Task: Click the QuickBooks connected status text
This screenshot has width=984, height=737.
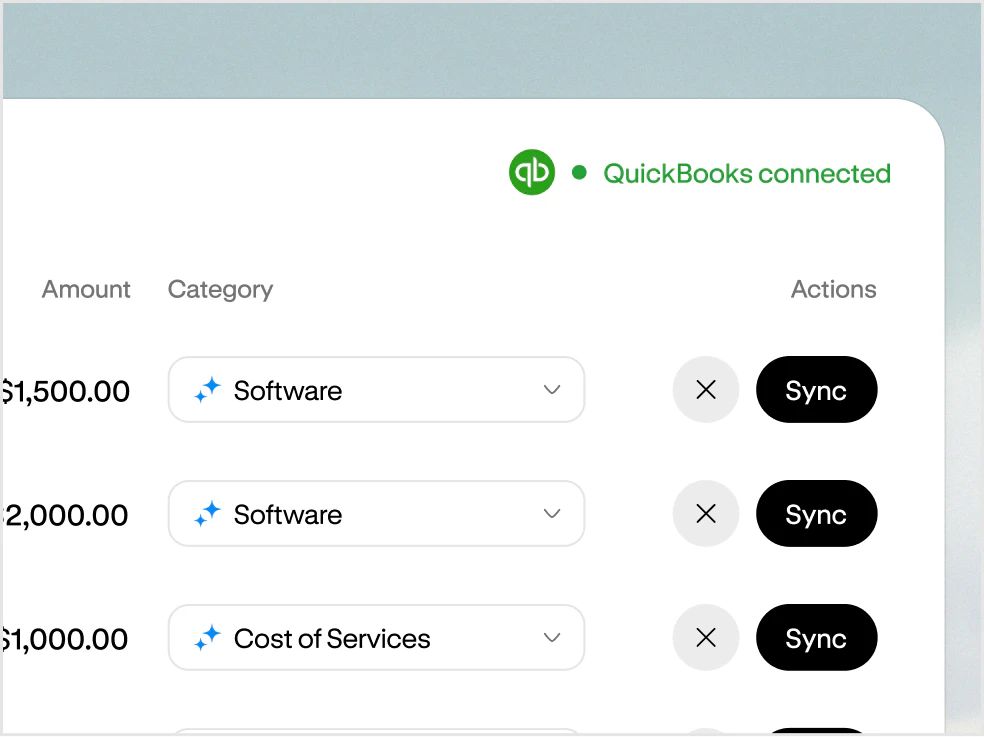Action: (x=747, y=174)
